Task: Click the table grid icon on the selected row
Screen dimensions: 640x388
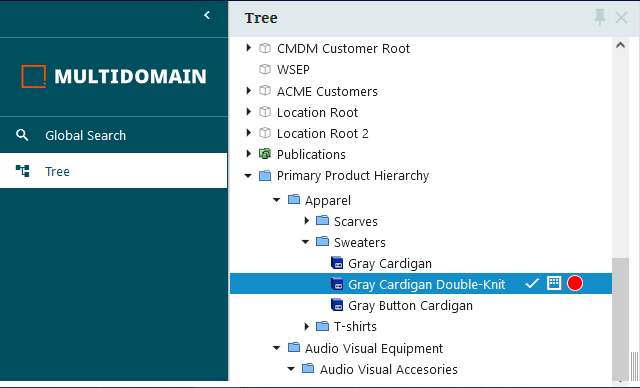Action: [554, 283]
